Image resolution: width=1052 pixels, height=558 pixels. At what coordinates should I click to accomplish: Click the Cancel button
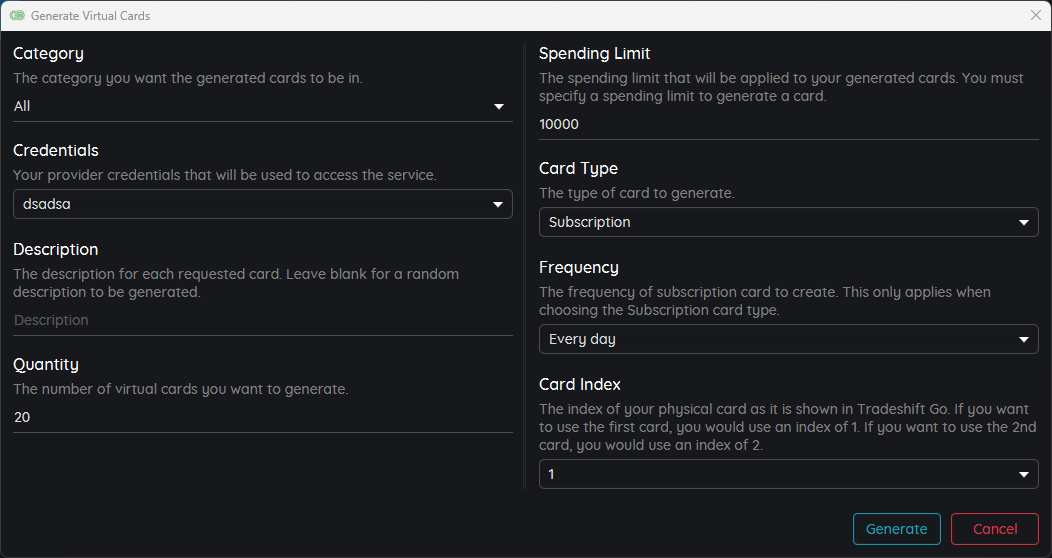(994, 529)
